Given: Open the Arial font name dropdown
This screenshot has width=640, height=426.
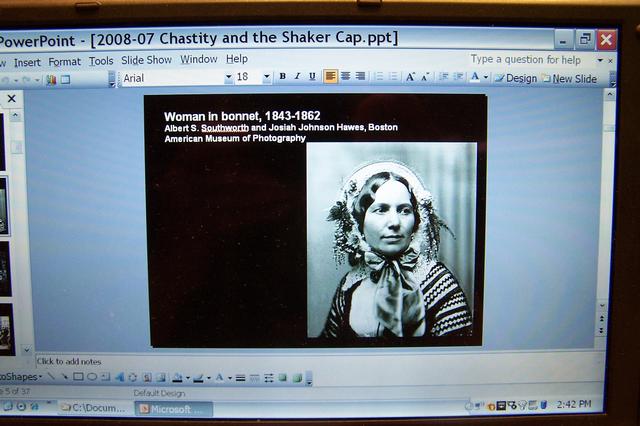Looking at the screenshot, I should (x=228, y=77).
